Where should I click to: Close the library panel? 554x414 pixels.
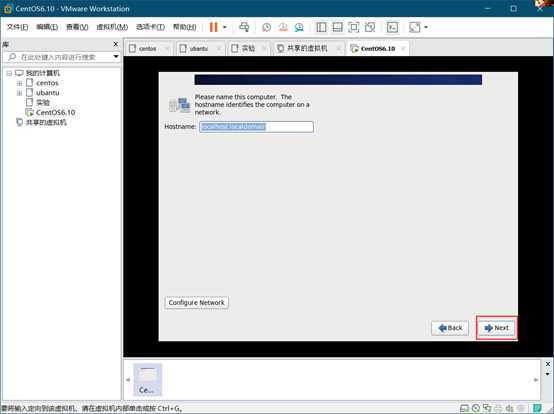tap(116, 44)
